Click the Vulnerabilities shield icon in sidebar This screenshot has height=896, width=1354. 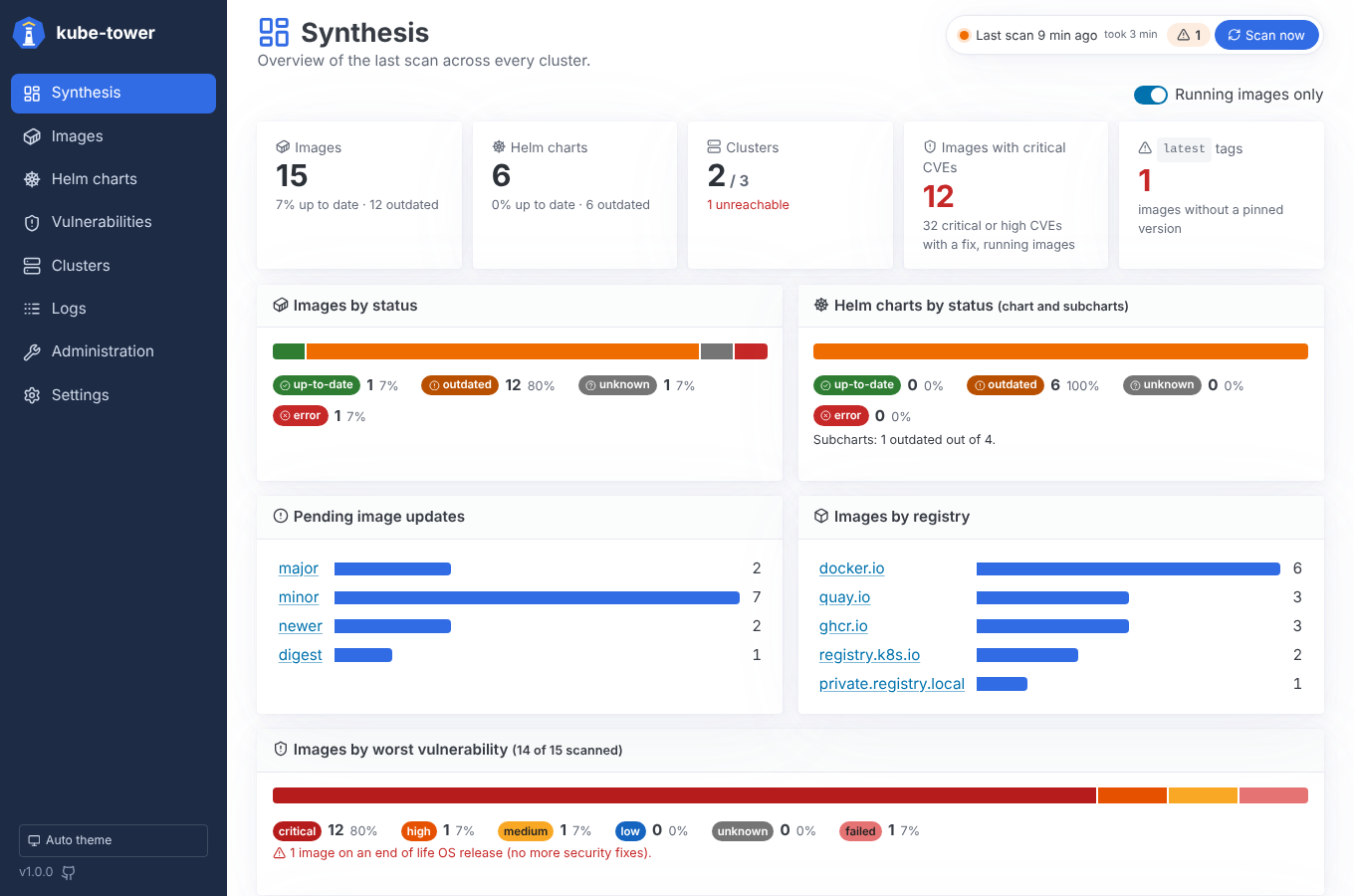(32, 223)
